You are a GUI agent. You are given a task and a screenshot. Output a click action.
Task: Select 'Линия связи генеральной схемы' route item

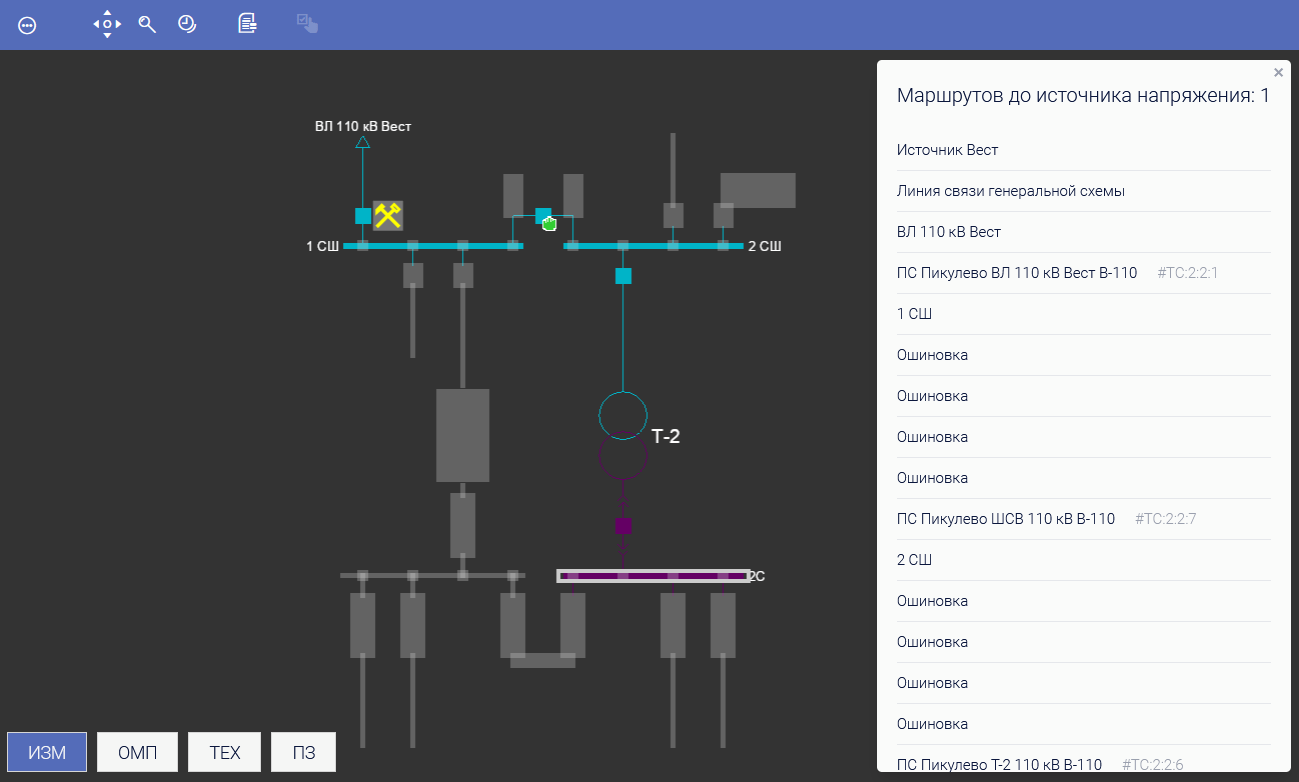coord(1010,191)
